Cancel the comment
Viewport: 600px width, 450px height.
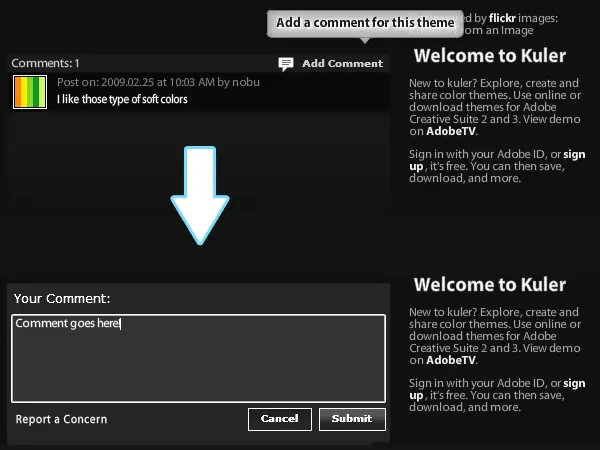coord(280,419)
